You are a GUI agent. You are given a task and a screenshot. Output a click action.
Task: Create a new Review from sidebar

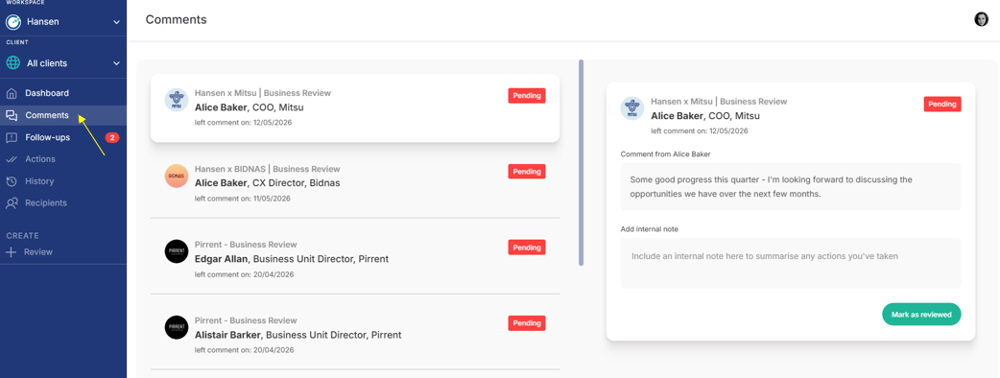(38, 252)
